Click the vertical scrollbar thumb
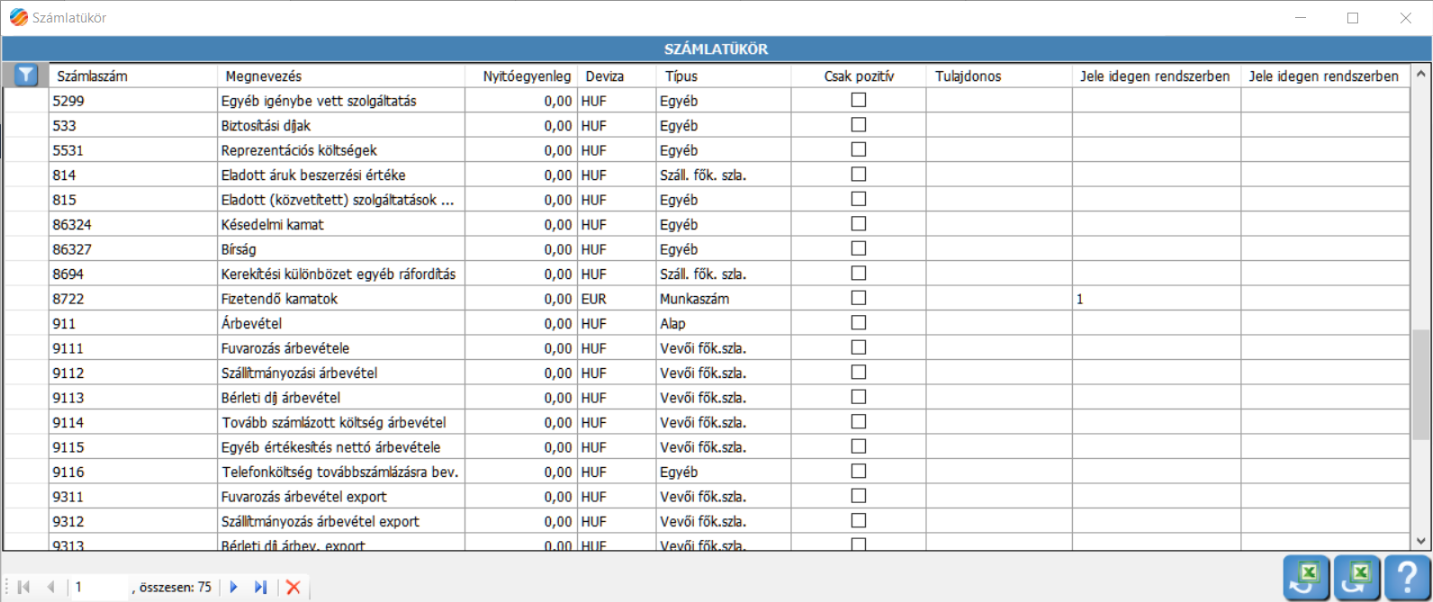The height and width of the screenshot is (602, 1433). [1421, 385]
